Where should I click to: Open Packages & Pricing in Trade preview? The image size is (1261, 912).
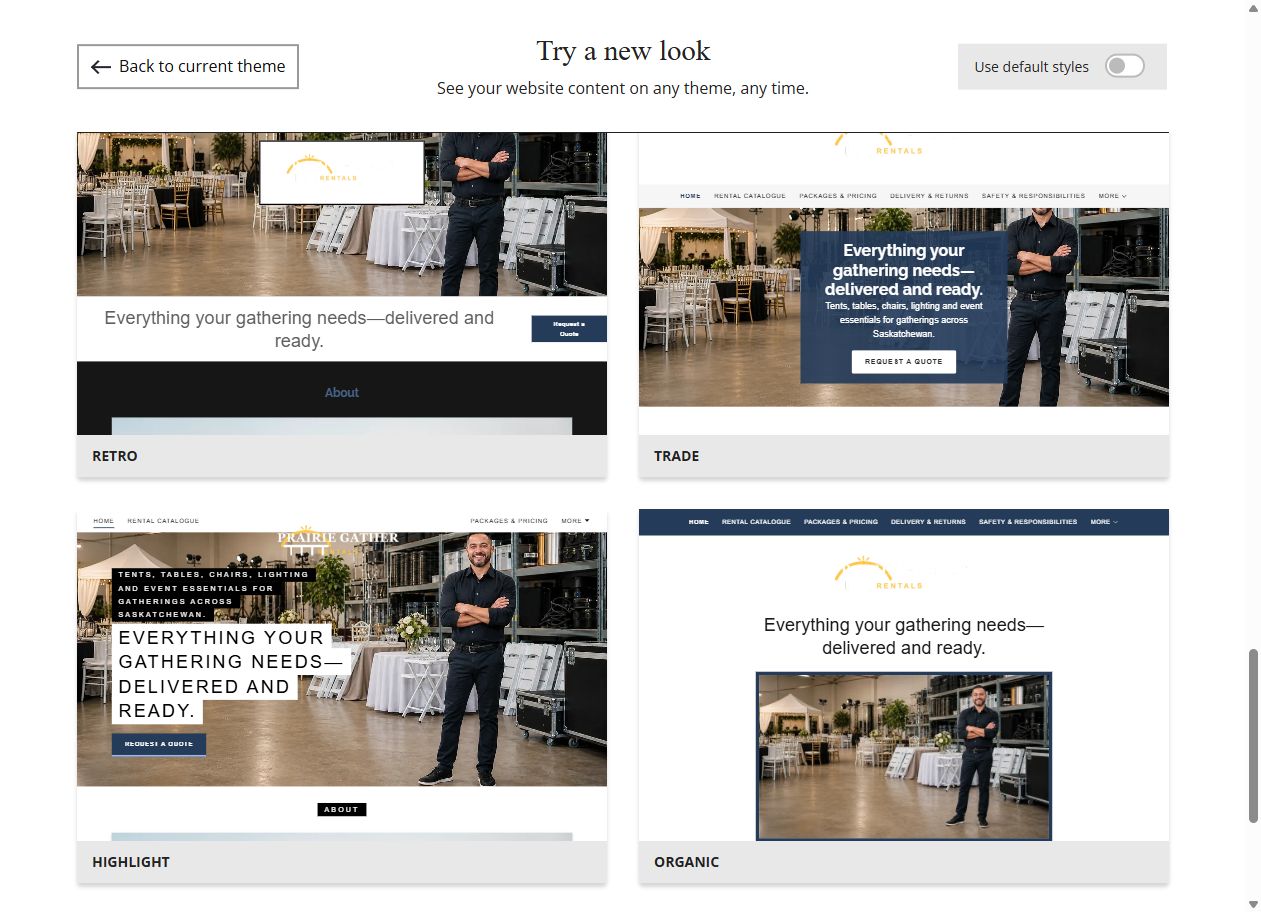(x=838, y=196)
